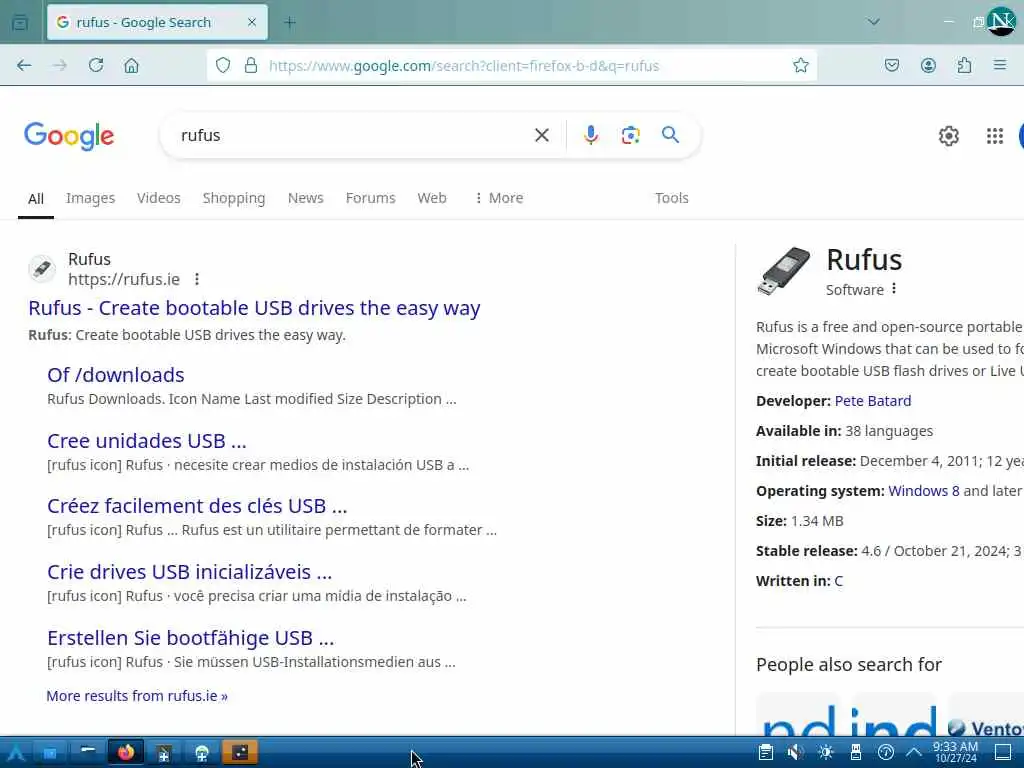Viewport: 1024px width, 768px height.
Task: Click the Rufus favicon in result
Action: click(42, 269)
